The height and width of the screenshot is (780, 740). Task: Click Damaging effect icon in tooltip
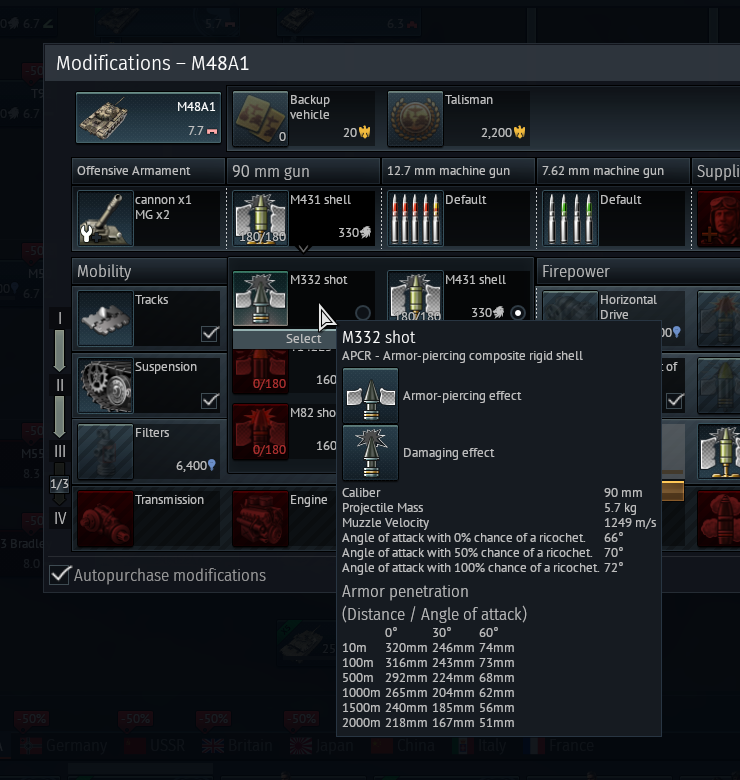370,453
